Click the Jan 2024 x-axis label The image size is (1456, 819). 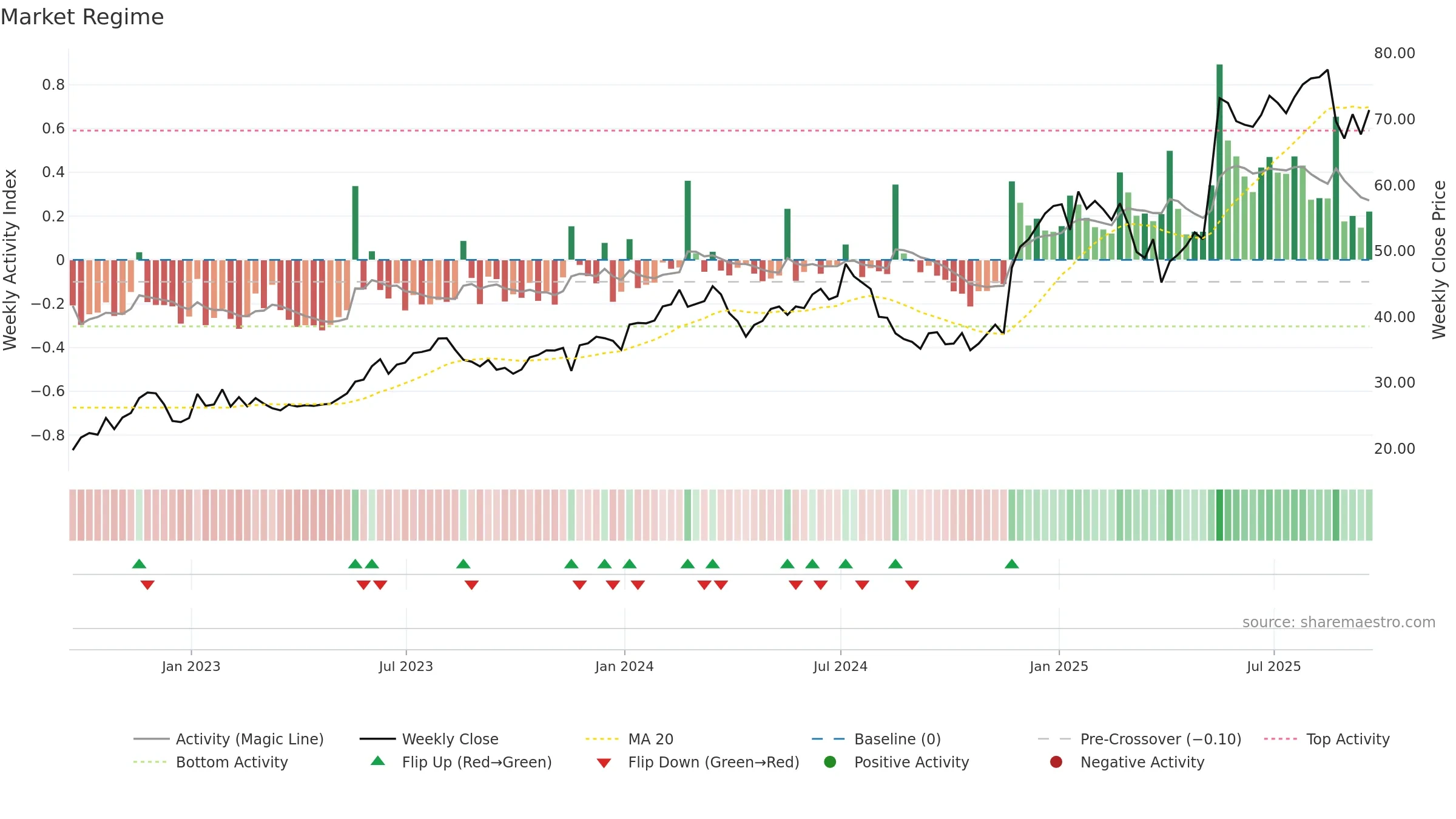point(624,666)
